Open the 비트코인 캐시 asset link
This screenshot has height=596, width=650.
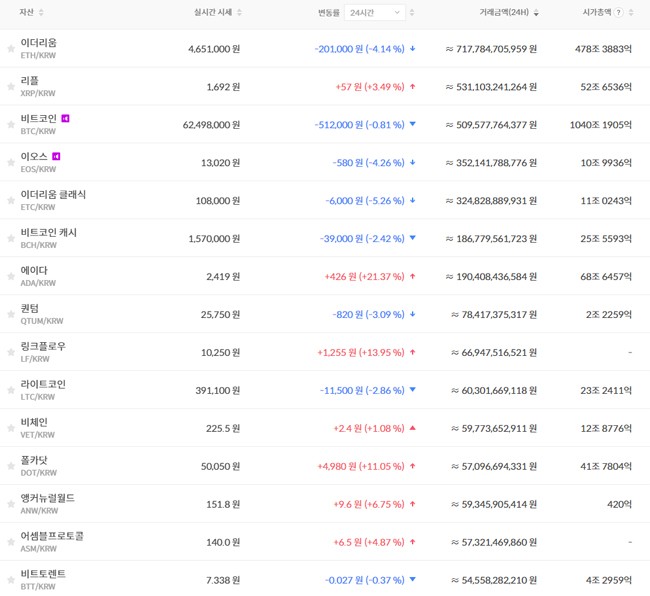coord(49,238)
